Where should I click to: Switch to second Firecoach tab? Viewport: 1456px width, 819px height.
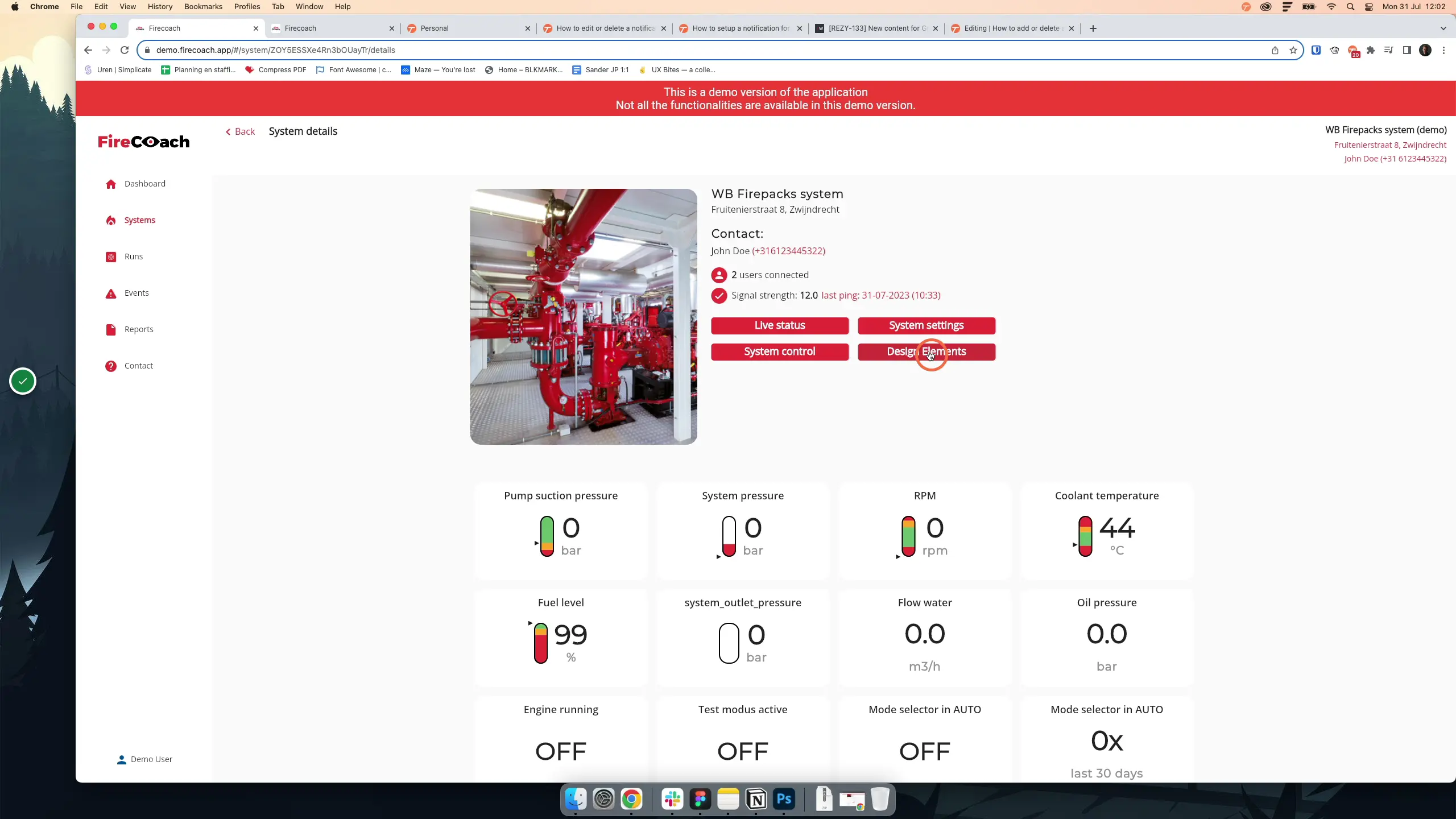(333, 28)
